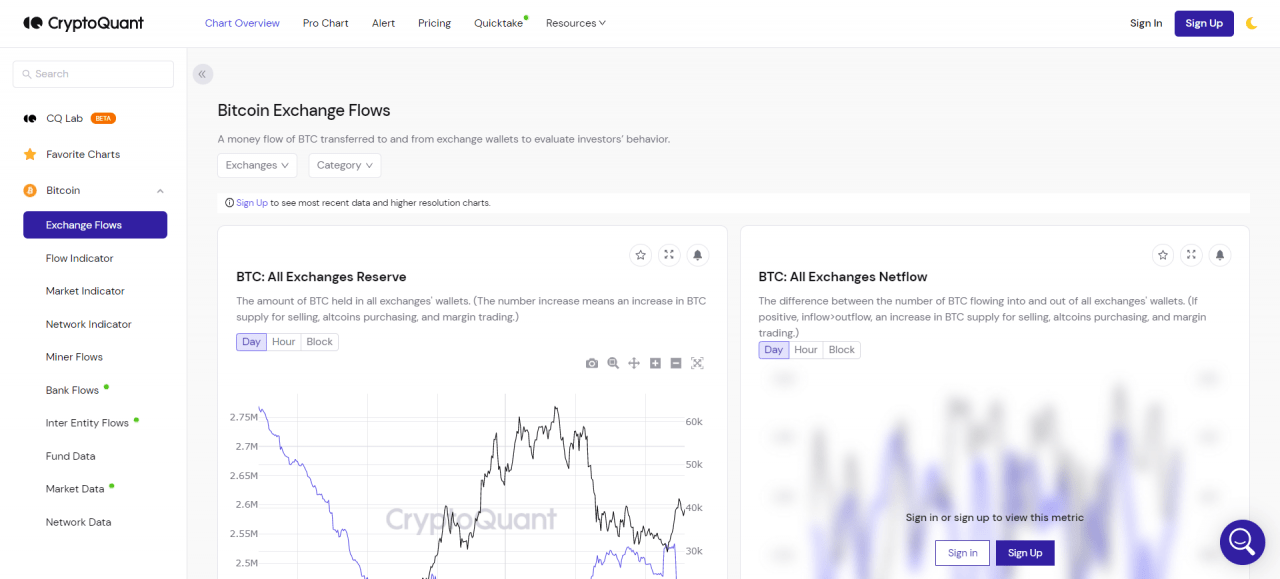Click the Sign Up button in the header
This screenshot has width=1280, height=579.
1203,22
